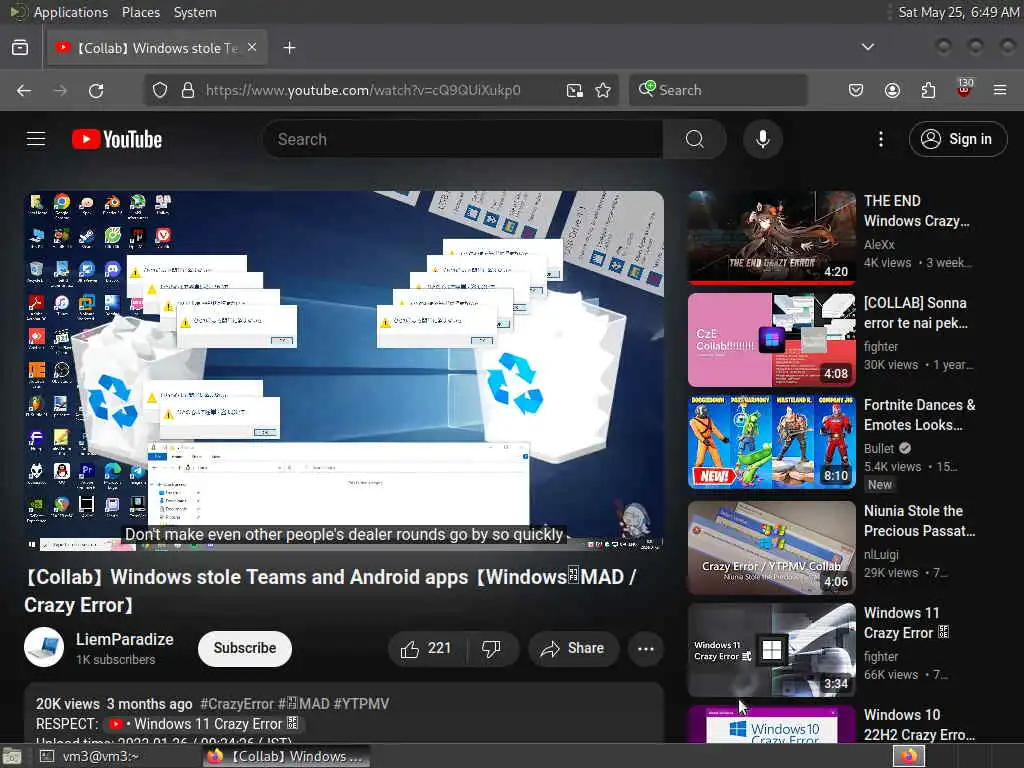
Task: Focus the browser Search box
Action: 718,90
